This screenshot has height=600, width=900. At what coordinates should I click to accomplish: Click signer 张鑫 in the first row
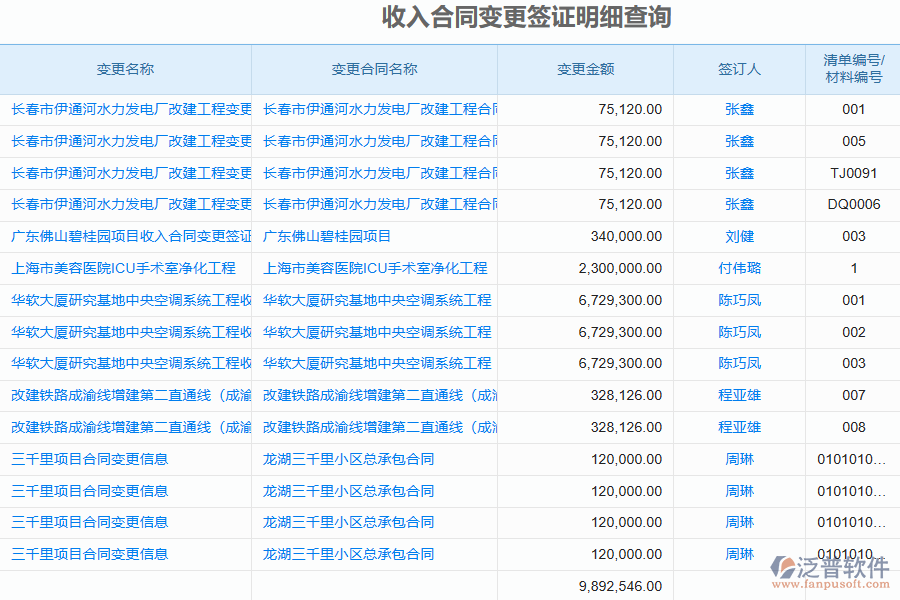coord(739,109)
